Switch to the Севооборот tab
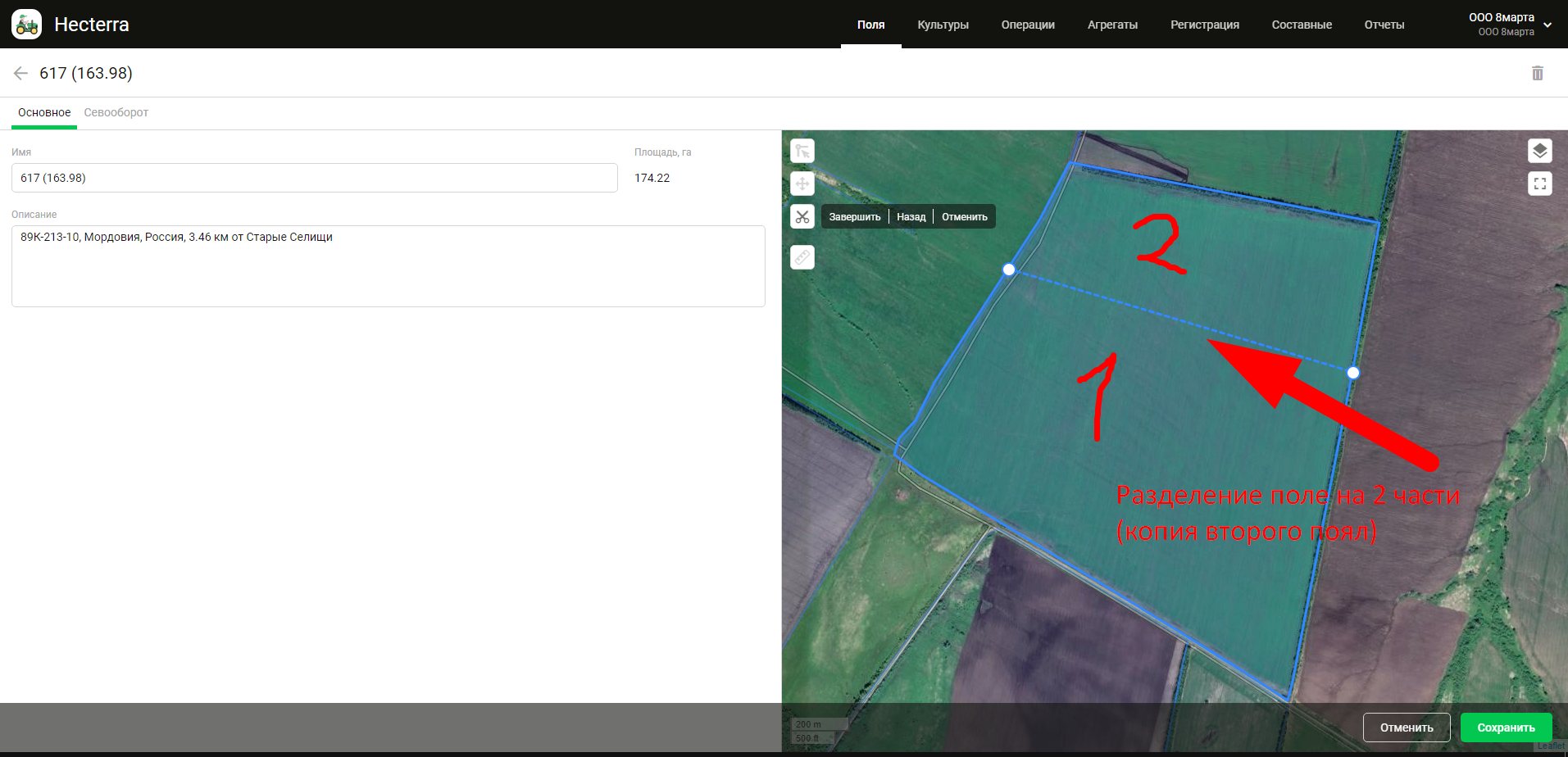 click(116, 112)
